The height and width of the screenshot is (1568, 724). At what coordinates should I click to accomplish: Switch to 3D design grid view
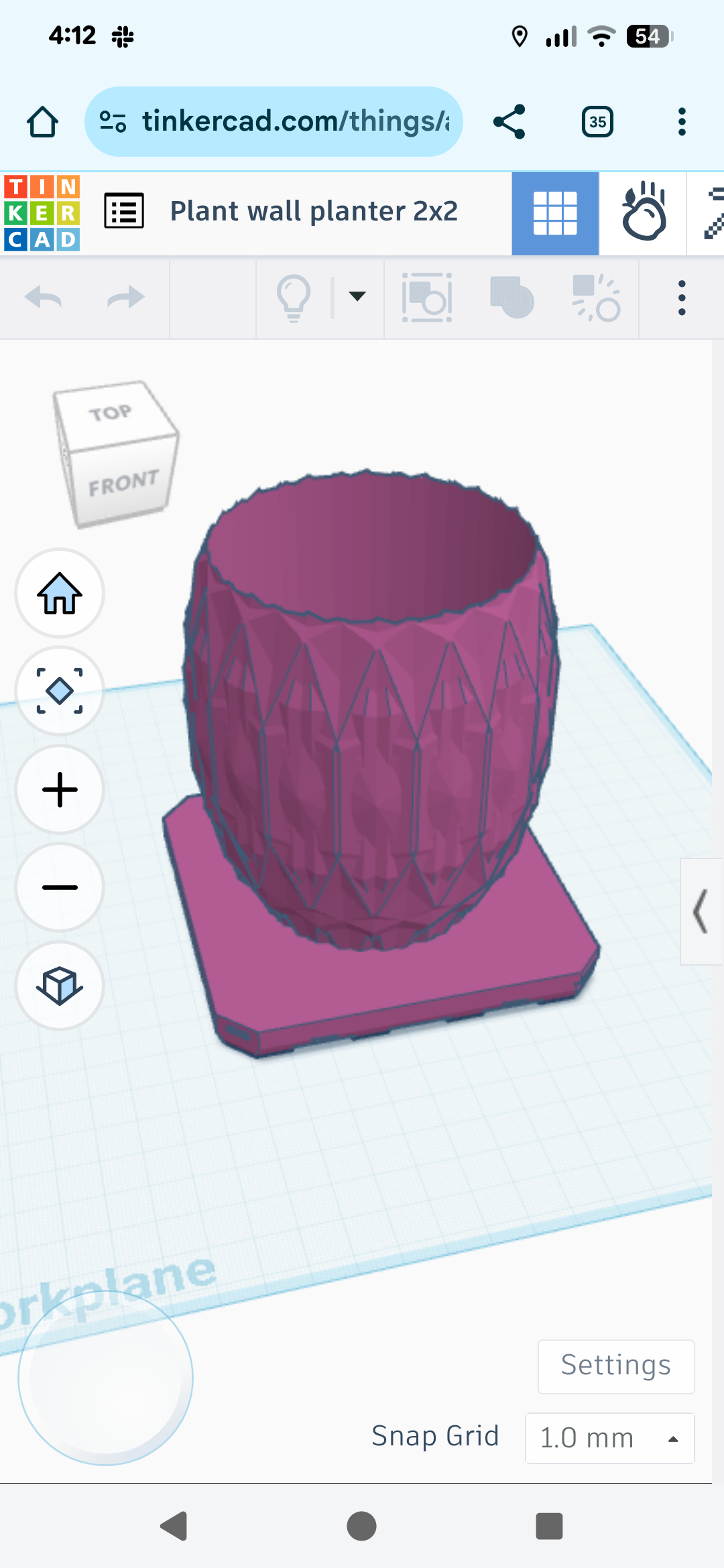coord(555,214)
